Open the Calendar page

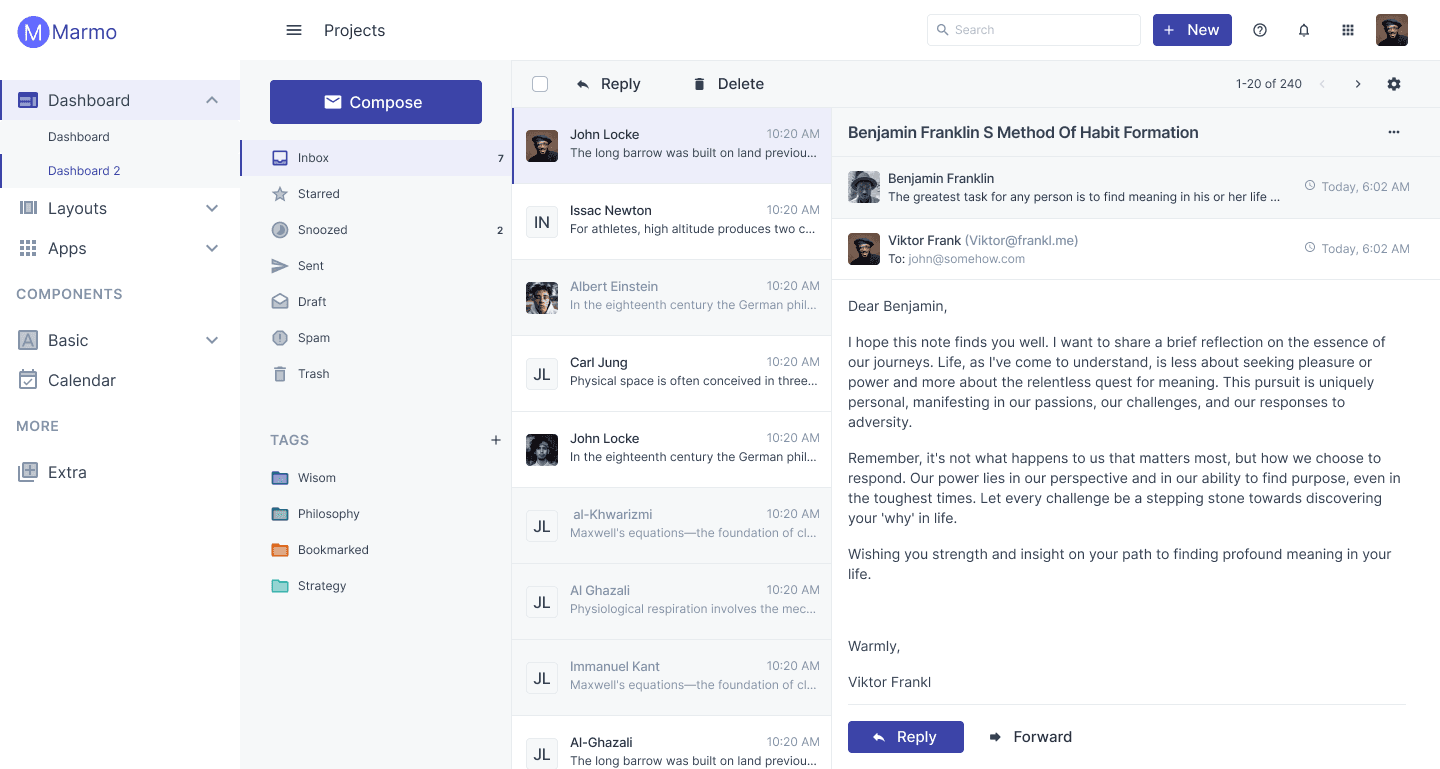coord(120,380)
